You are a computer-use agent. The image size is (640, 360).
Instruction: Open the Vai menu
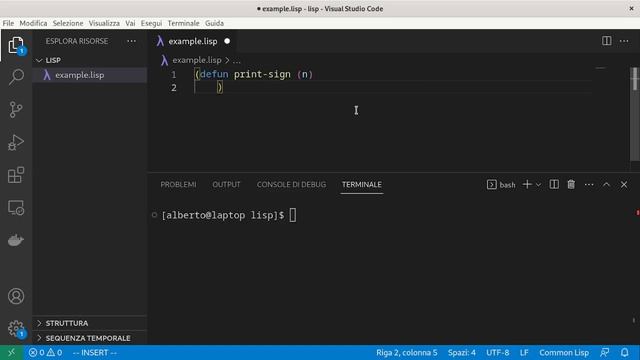tap(130, 23)
